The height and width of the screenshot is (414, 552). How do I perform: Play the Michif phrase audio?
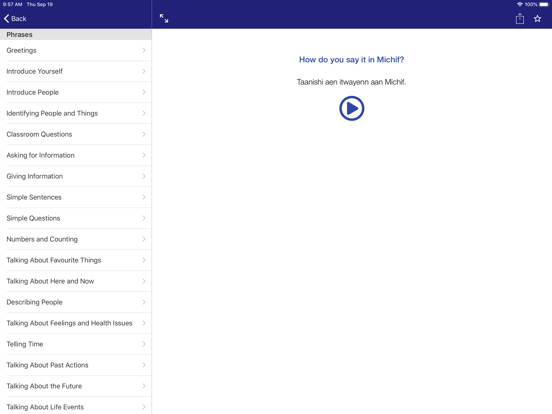click(351, 108)
